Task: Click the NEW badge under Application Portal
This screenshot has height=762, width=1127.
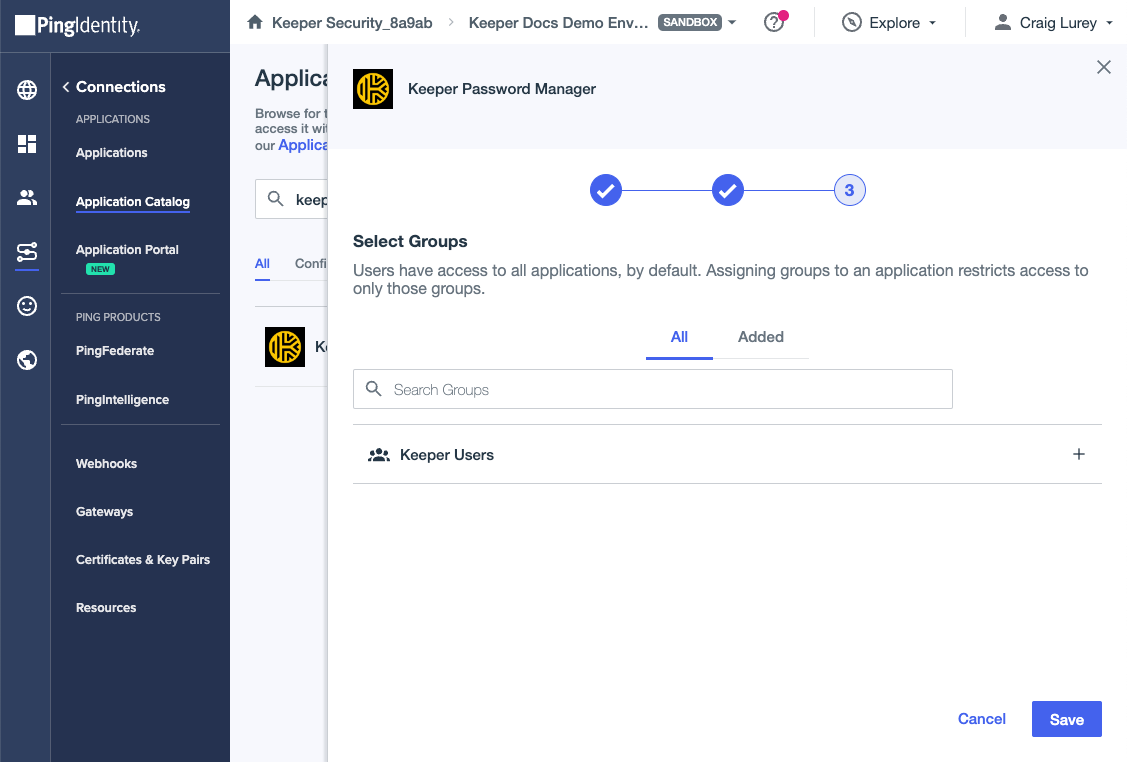Action: point(101,270)
